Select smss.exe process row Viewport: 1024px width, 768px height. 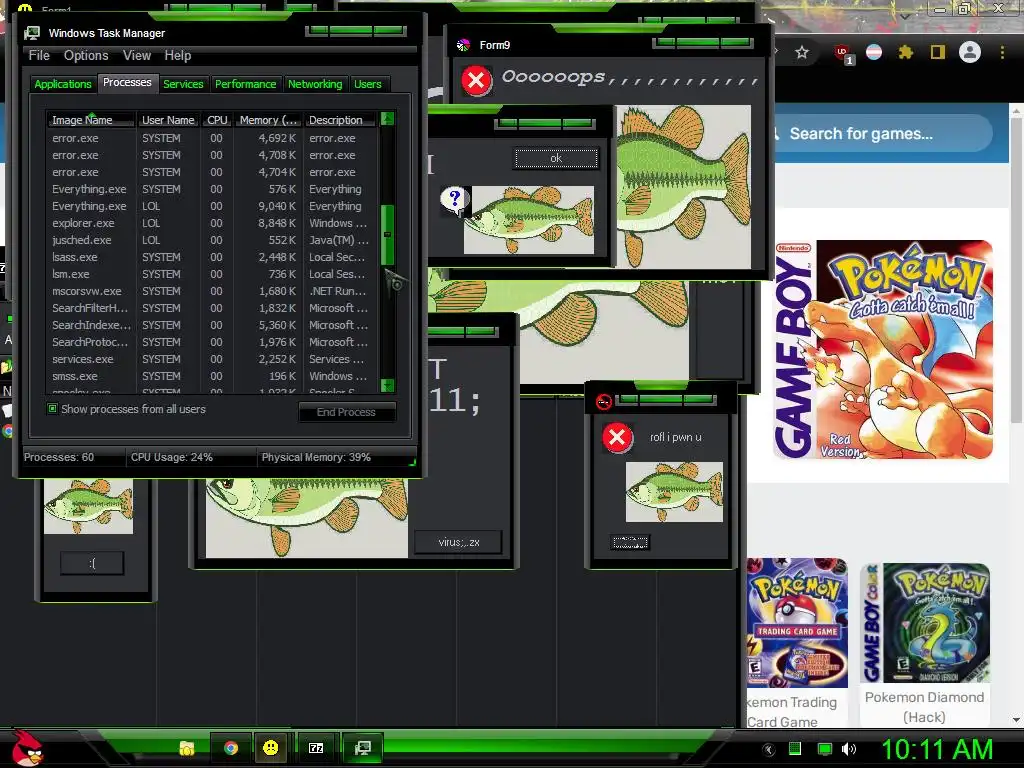point(212,376)
